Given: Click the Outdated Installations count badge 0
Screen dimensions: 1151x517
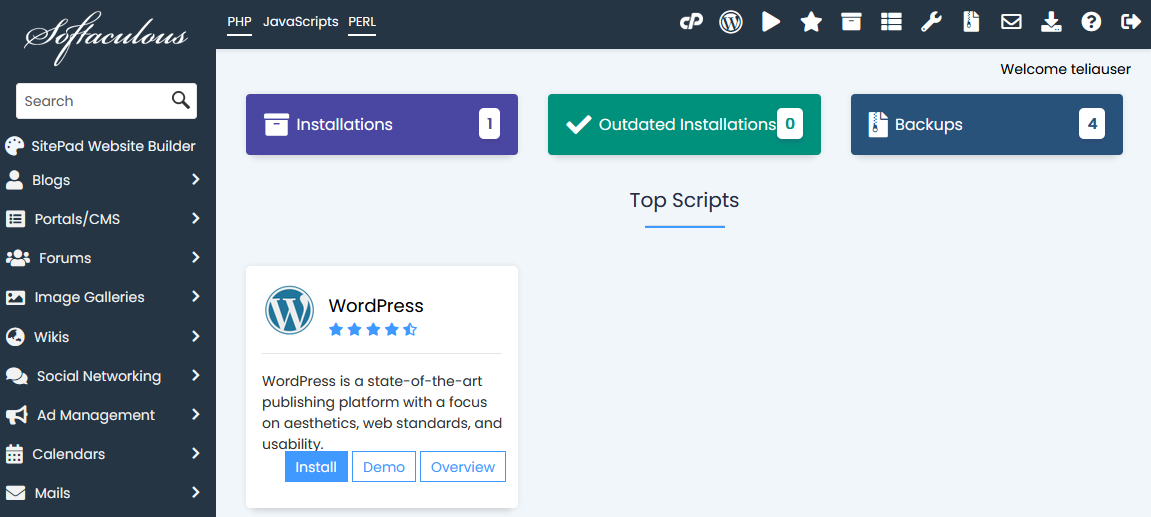Looking at the screenshot, I should pos(790,123).
